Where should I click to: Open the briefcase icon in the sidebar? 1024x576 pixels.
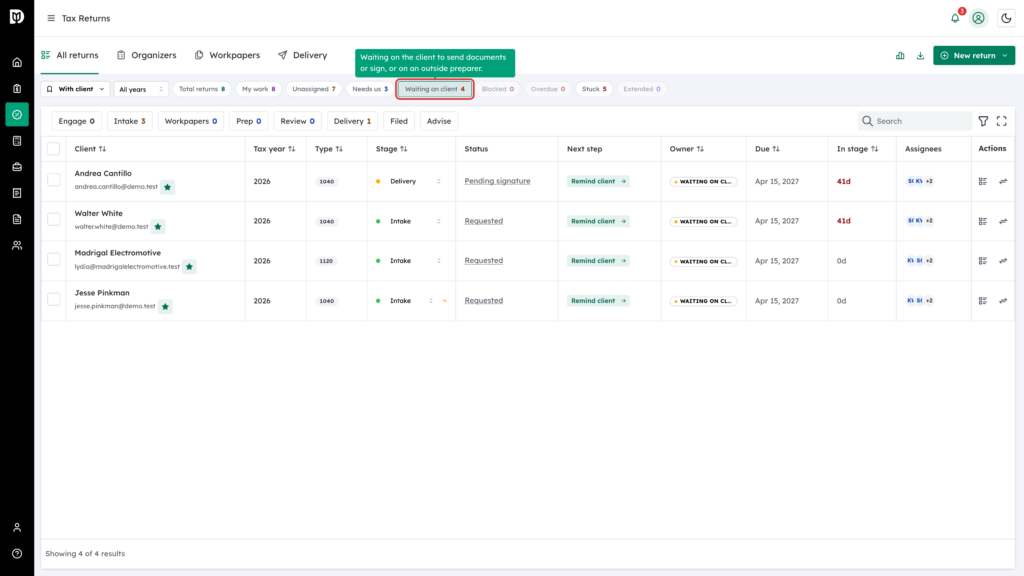click(17, 167)
